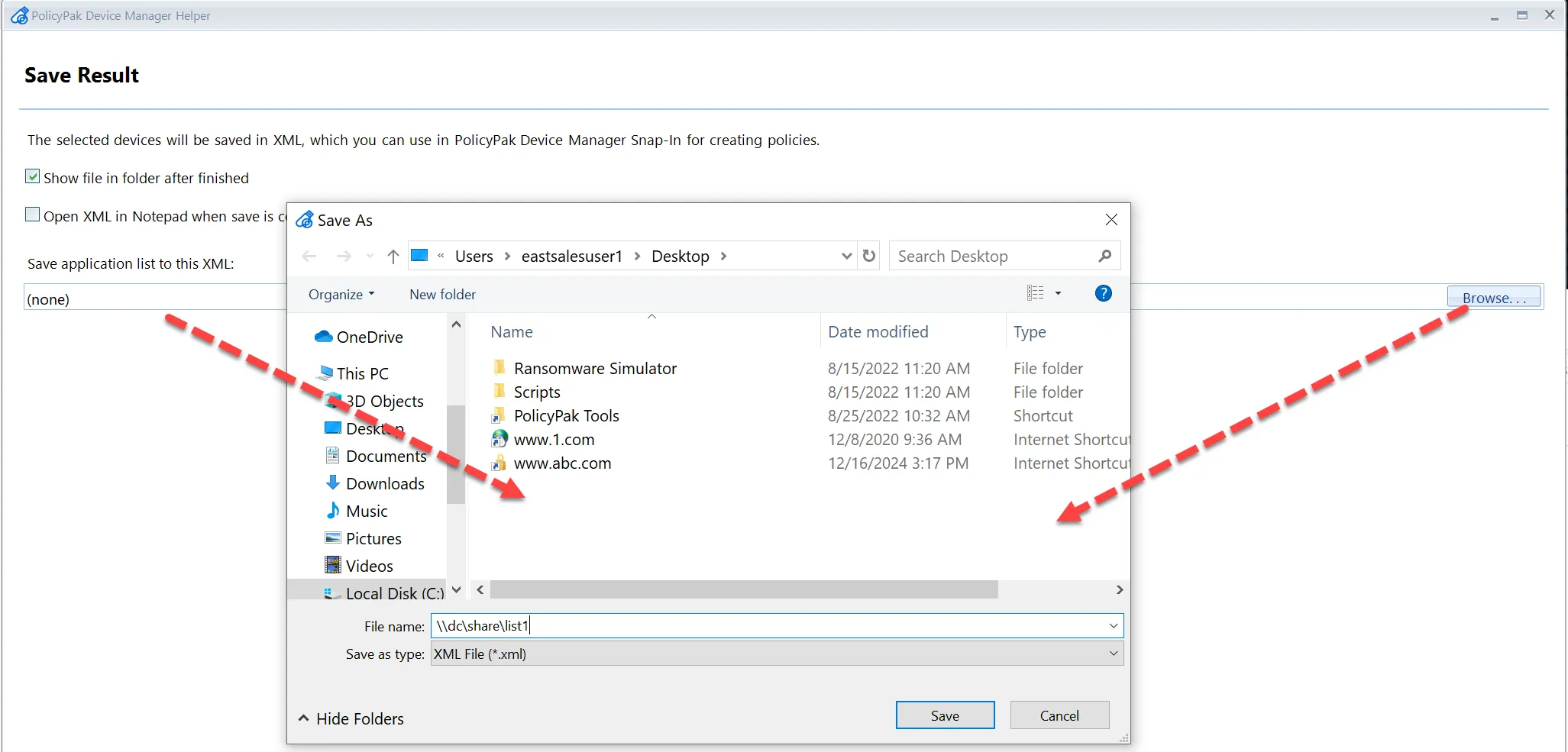Screen dimensions: 1568x752
Task: Click the Ransomware Simulator folder icon
Action: (499, 368)
